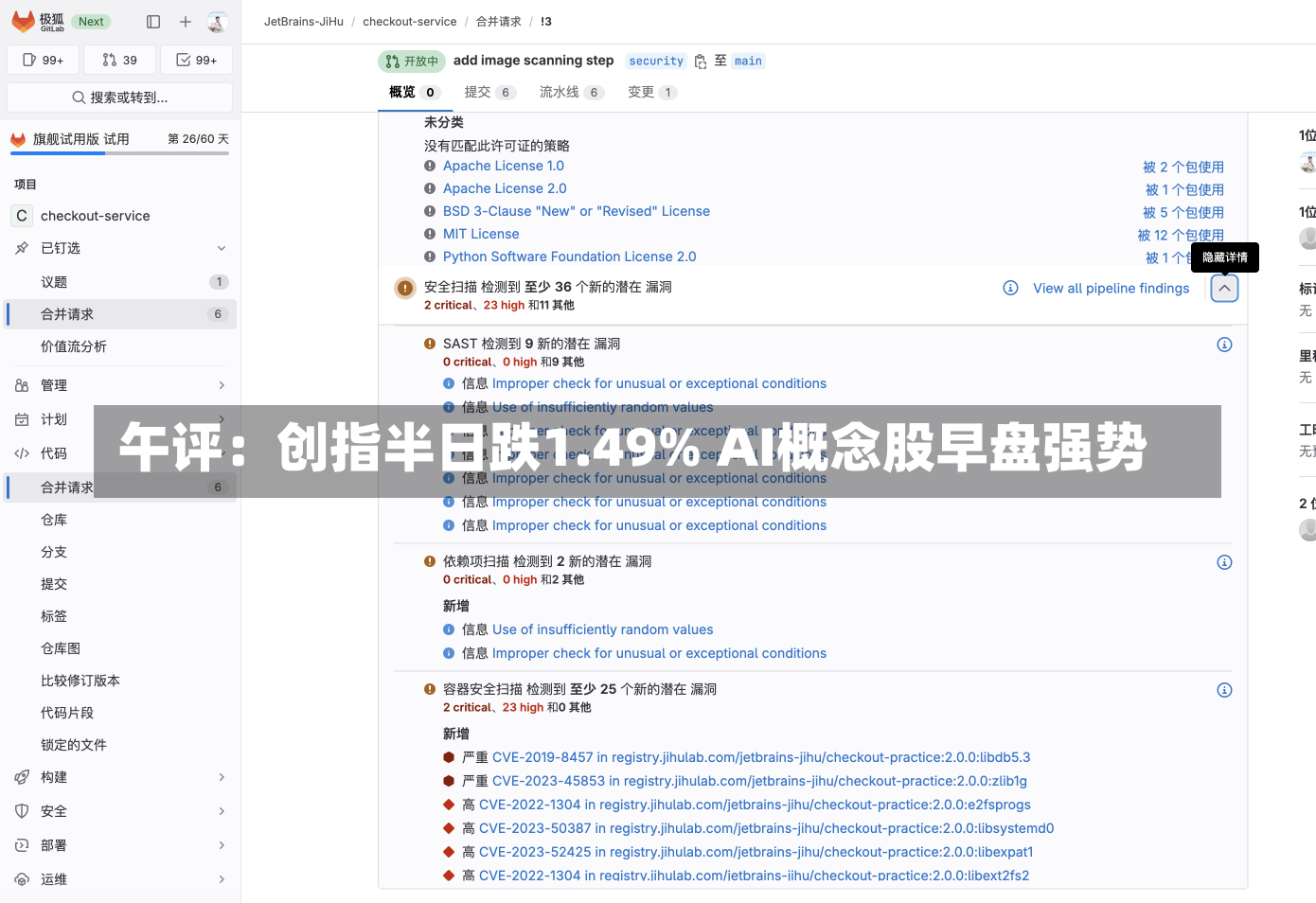1316x903 pixels.
Task: Click the Plan calendar icon
Action: [x=22, y=419]
